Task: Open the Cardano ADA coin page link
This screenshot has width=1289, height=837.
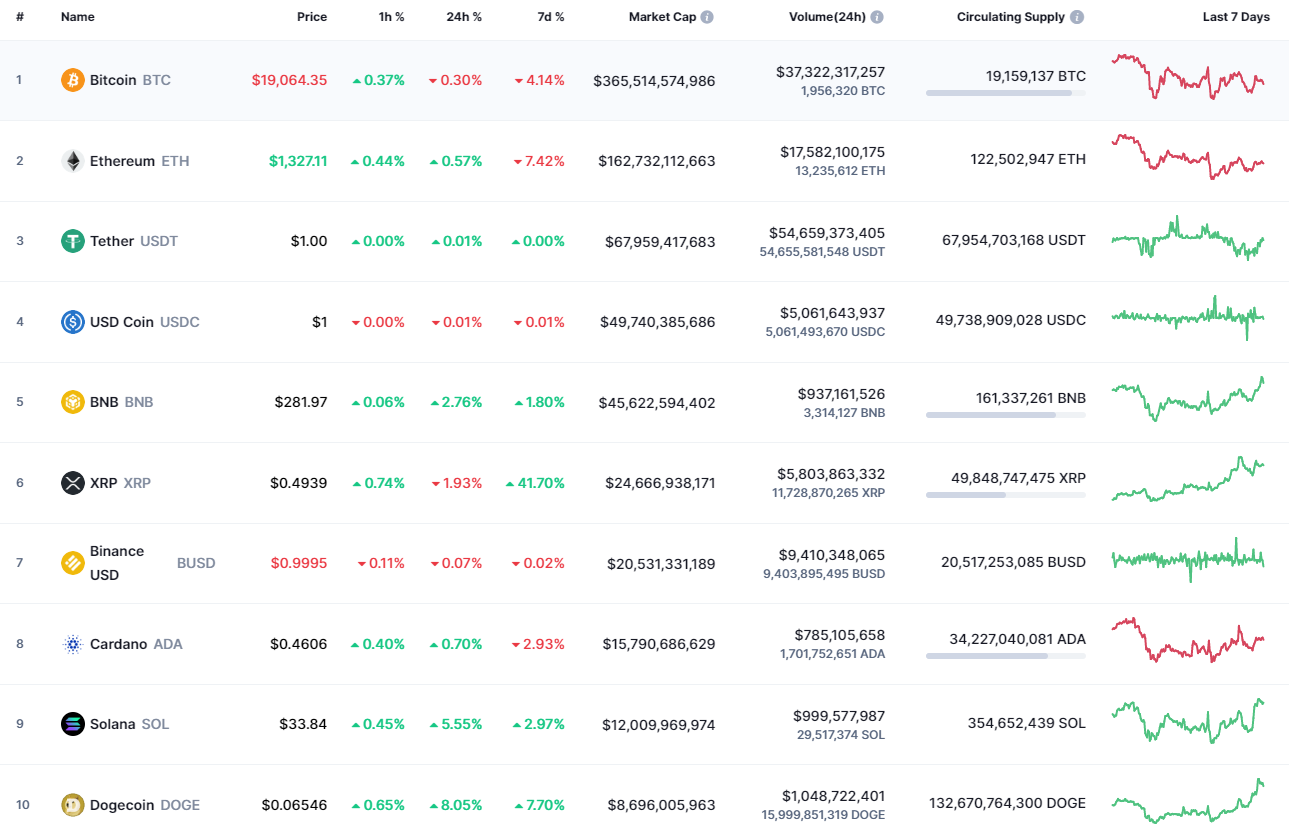Action: (x=122, y=644)
